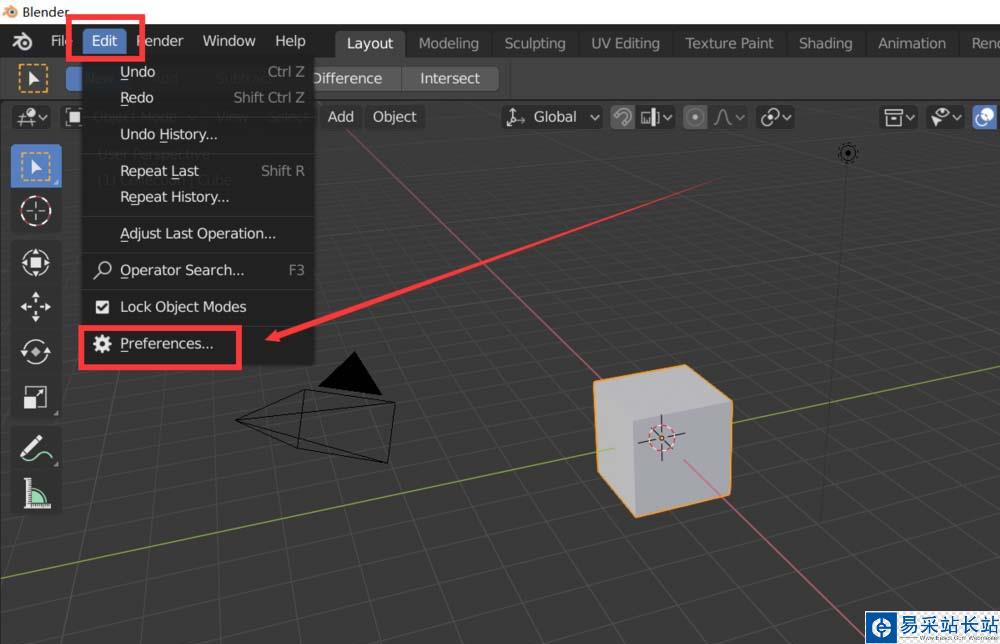
Task: Open the Global transform orientation dropdown
Action: click(x=553, y=117)
